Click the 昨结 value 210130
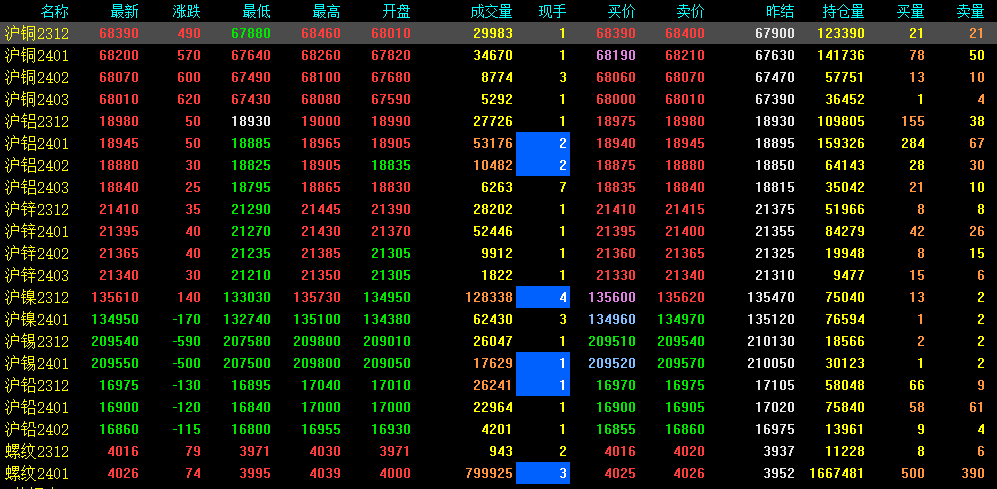Viewport: 997px width, 489px height. (x=771, y=341)
